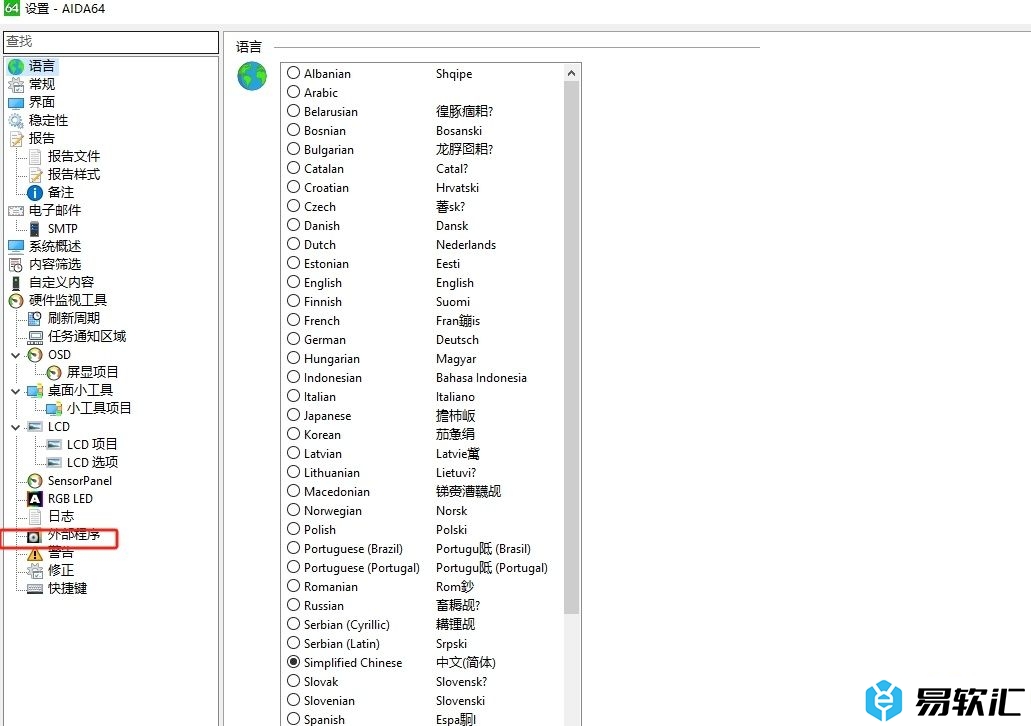The image size is (1031, 726).
Task: Click the document icon for 报告文件
Action: (35, 157)
